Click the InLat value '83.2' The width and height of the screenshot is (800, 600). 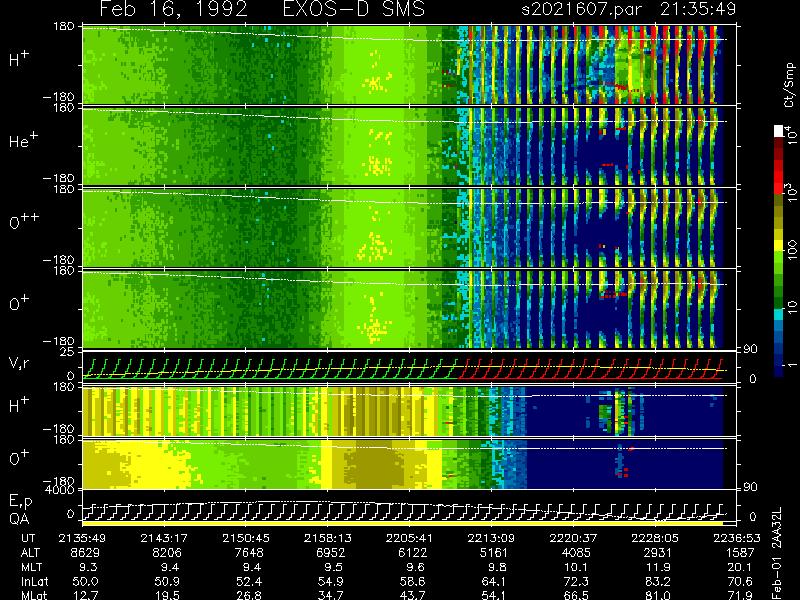657,581
